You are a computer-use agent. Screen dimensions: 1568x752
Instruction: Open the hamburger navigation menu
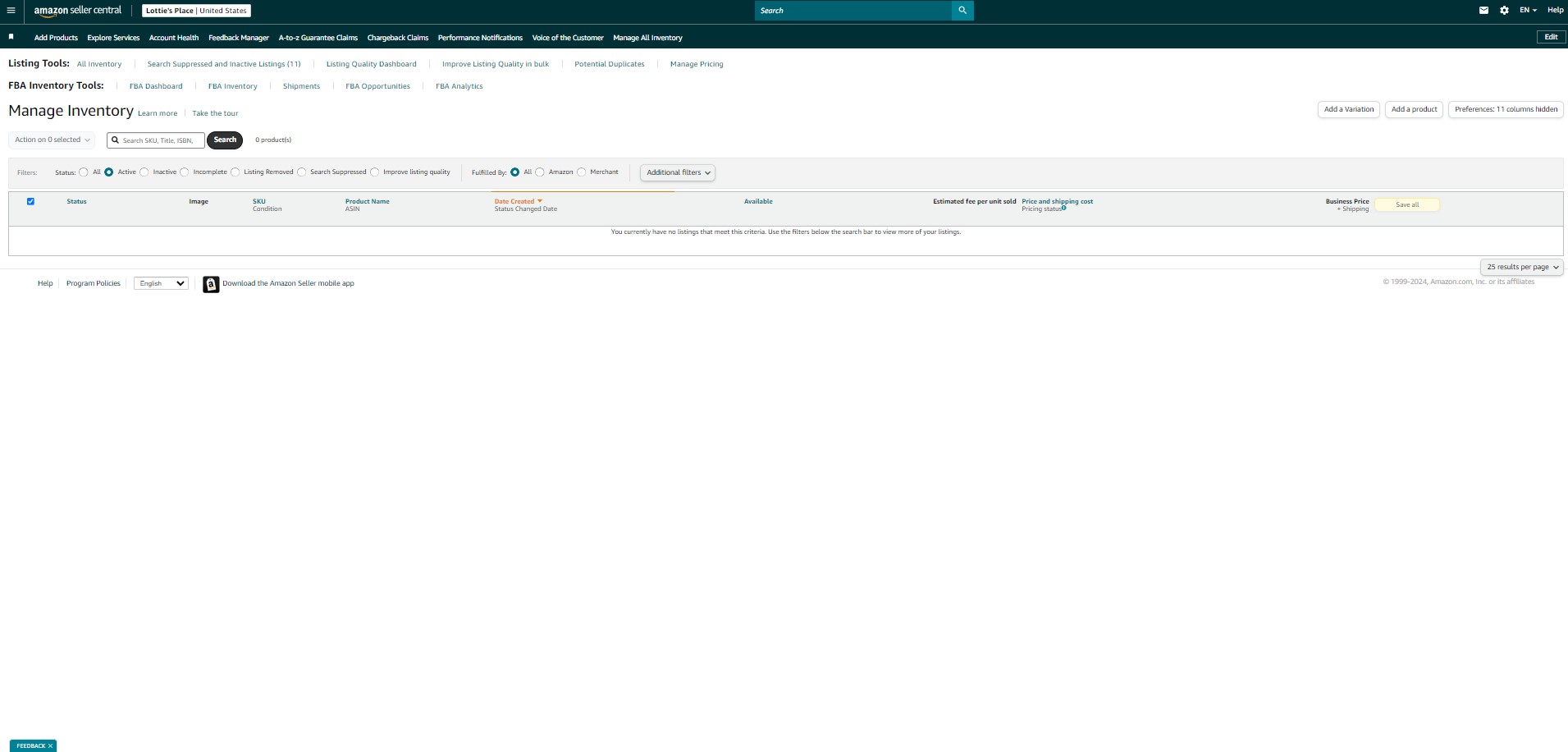[11, 11]
